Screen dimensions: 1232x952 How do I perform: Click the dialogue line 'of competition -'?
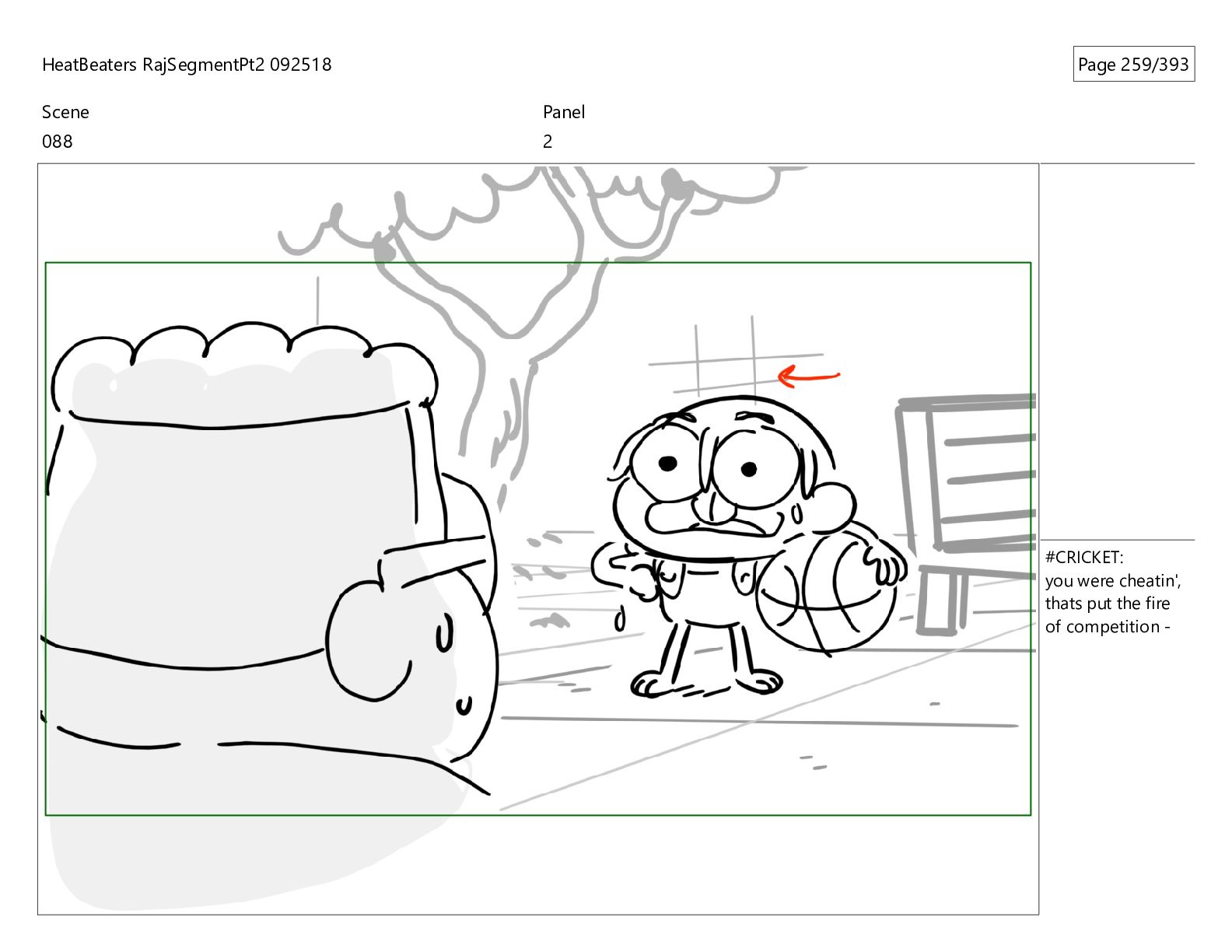click(x=1108, y=627)
